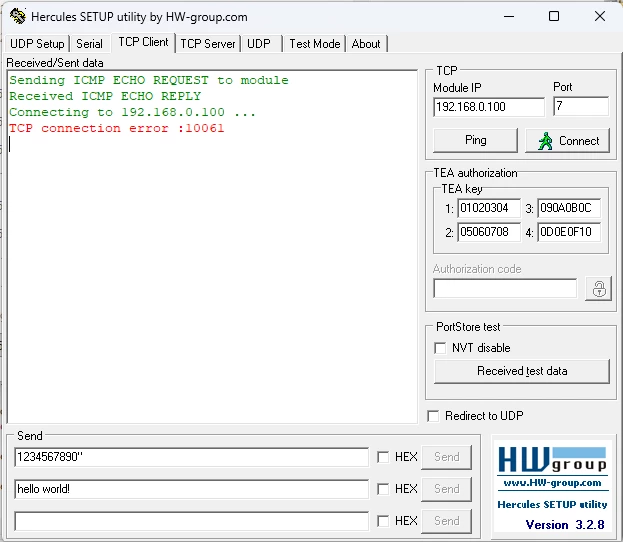Viewport: 623px width, 542px height.
Task: Select the TCP Client tab
Action: pyautogui.click(x=143, y=42)
